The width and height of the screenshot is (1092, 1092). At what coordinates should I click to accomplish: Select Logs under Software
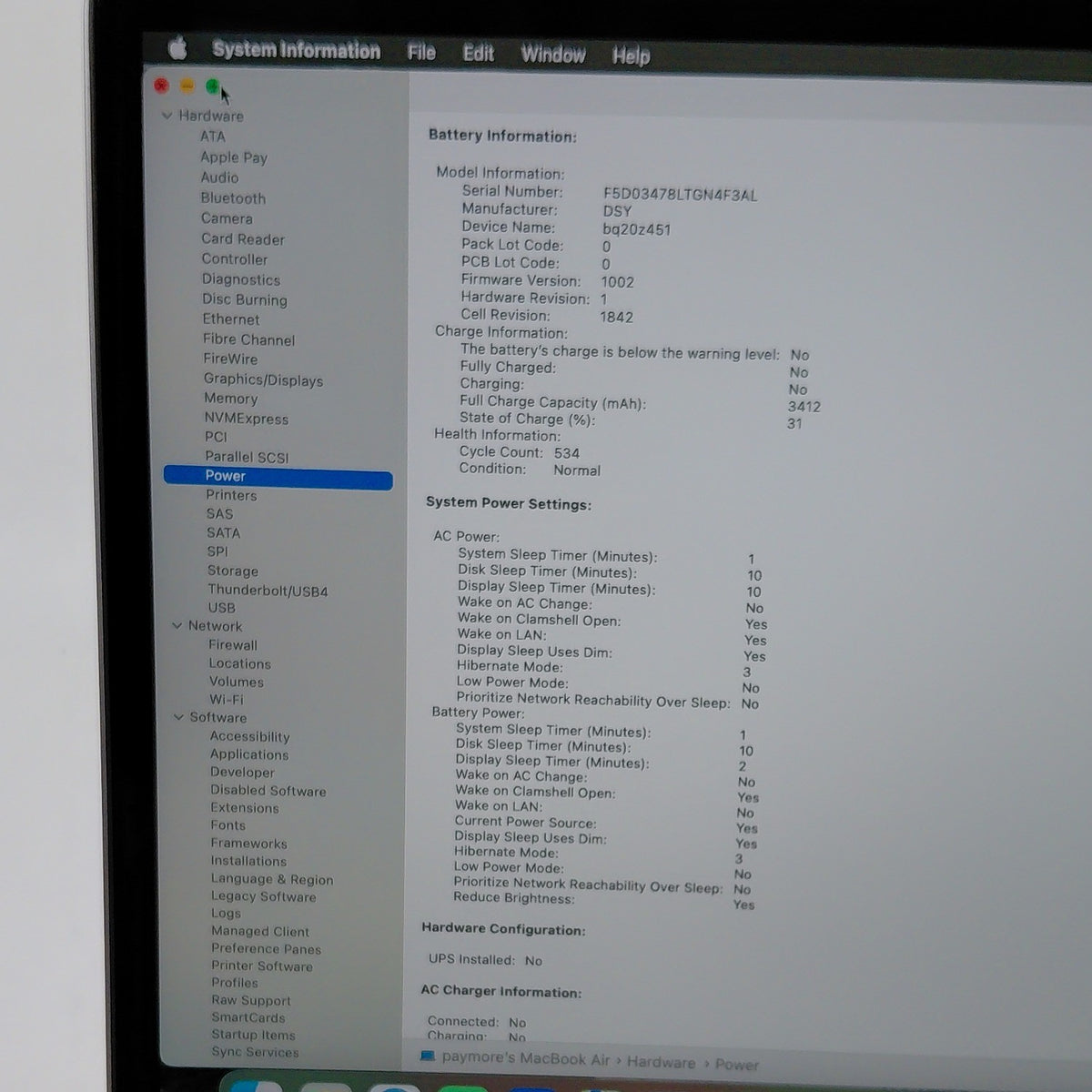[x=227, y=914]
